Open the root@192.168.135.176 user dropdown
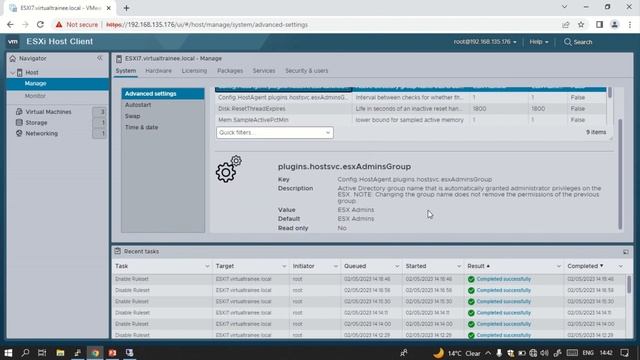The image size is (640, 360). (x=485, y=42)
